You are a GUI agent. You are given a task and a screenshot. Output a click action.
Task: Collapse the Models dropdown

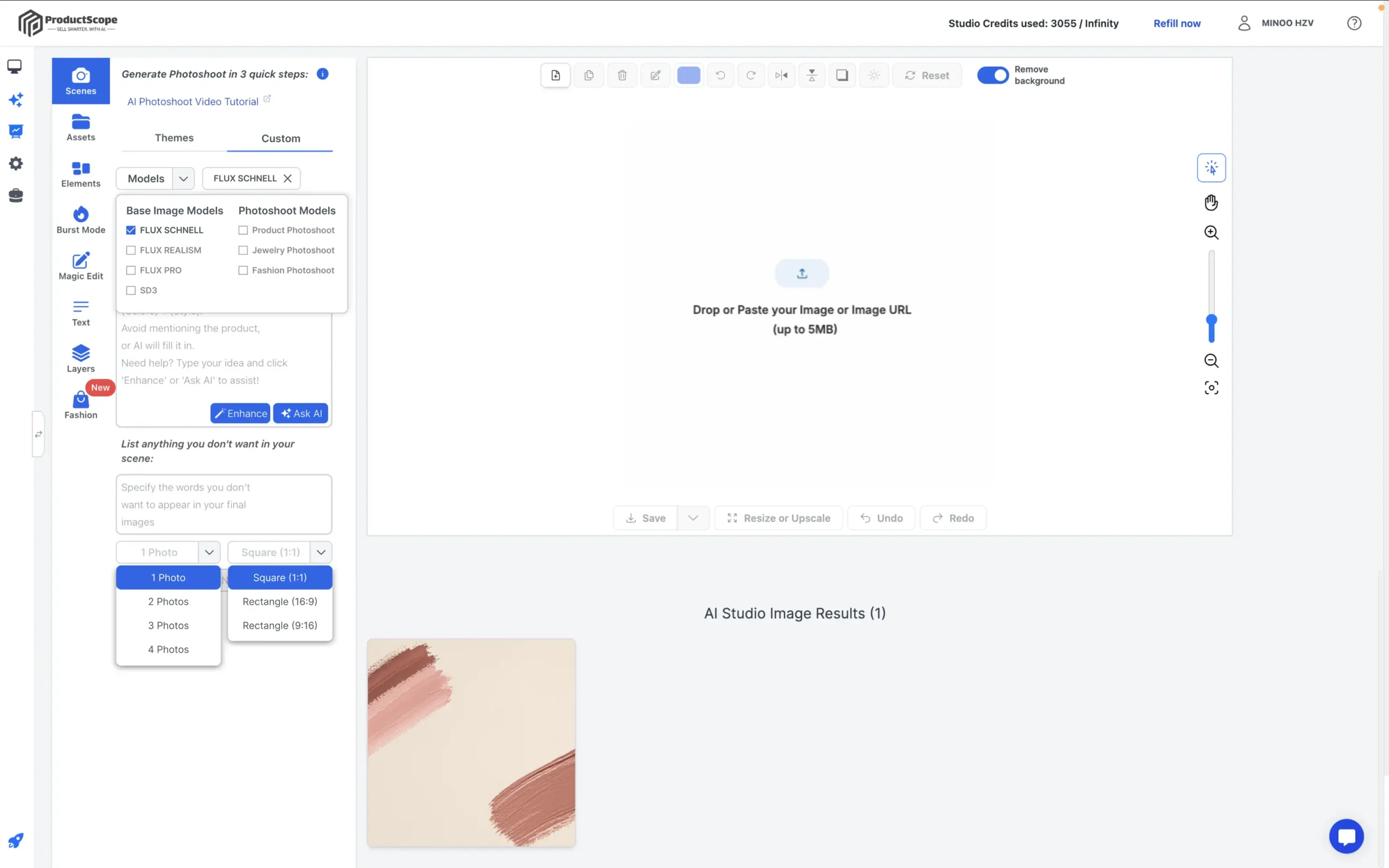tap(183, 178)
